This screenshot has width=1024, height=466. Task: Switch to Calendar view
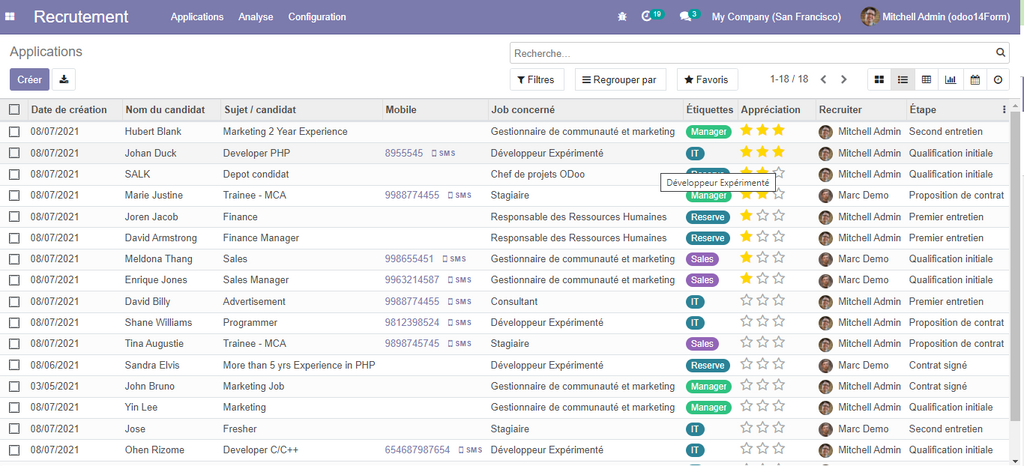tap(974, 80)
